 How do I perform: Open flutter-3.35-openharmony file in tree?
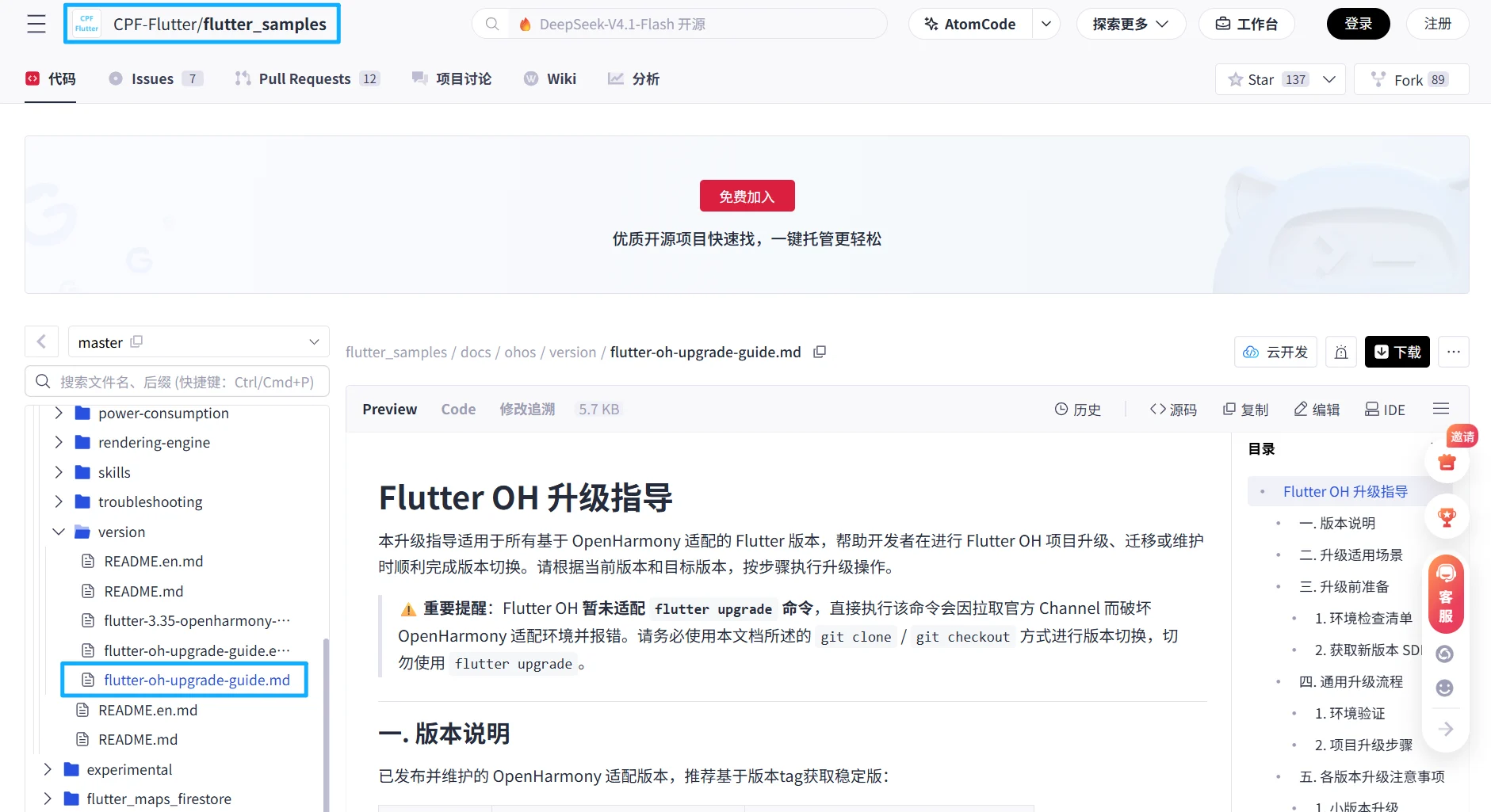click(197, 620)
